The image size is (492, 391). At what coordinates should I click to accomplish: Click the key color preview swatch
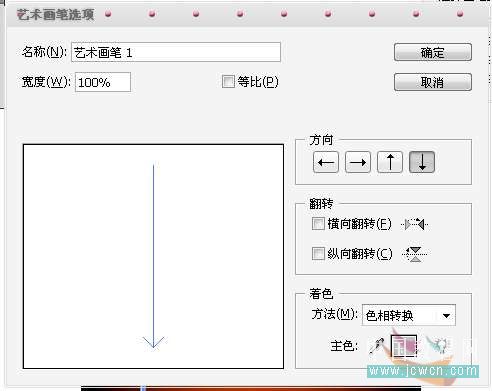tap(404, 346)
